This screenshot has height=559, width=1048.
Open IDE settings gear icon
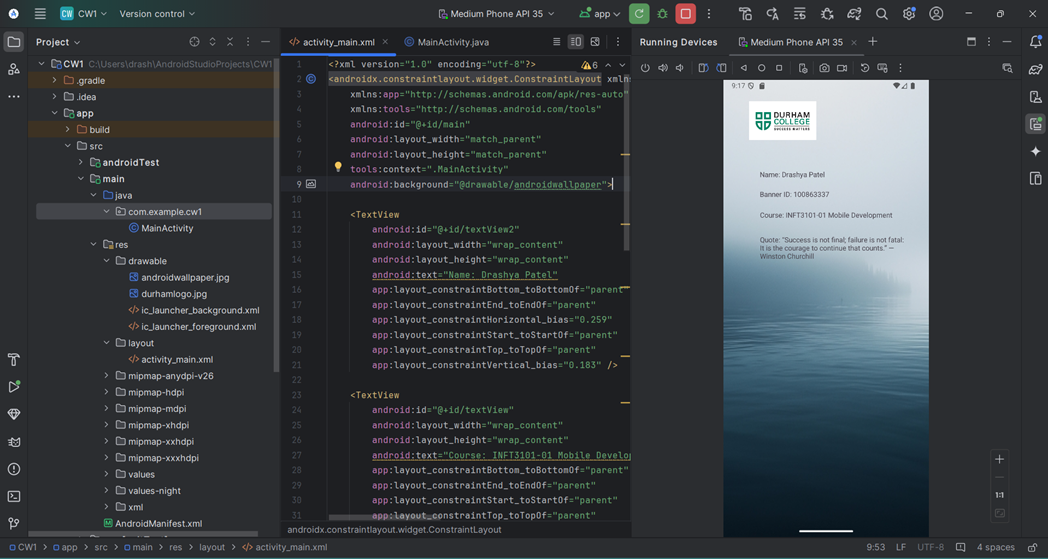pos(909,13)
